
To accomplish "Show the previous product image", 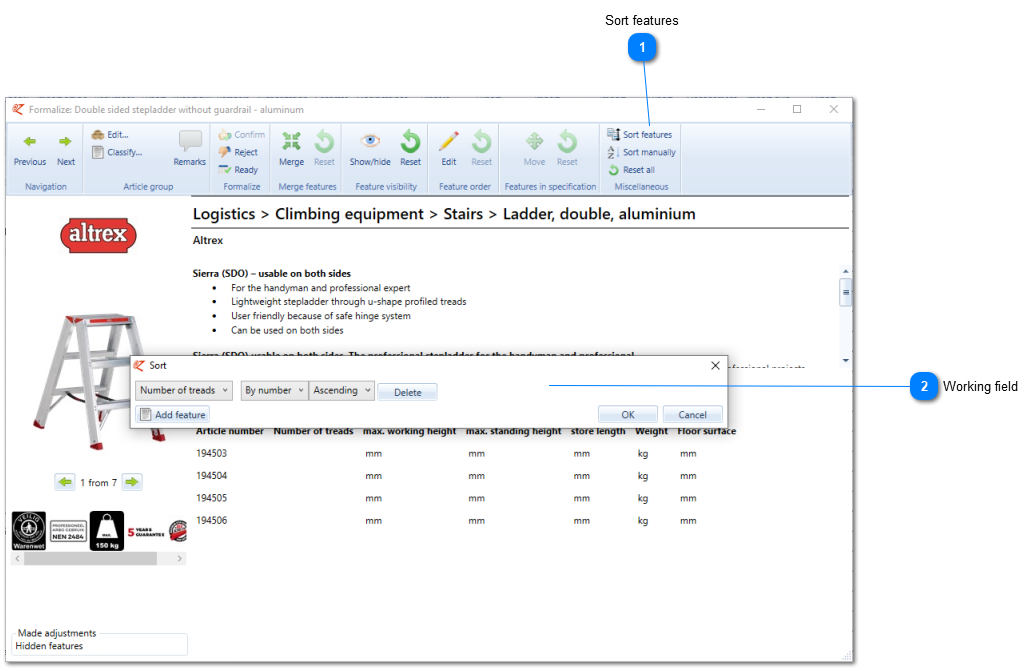I will pos(65,482).
